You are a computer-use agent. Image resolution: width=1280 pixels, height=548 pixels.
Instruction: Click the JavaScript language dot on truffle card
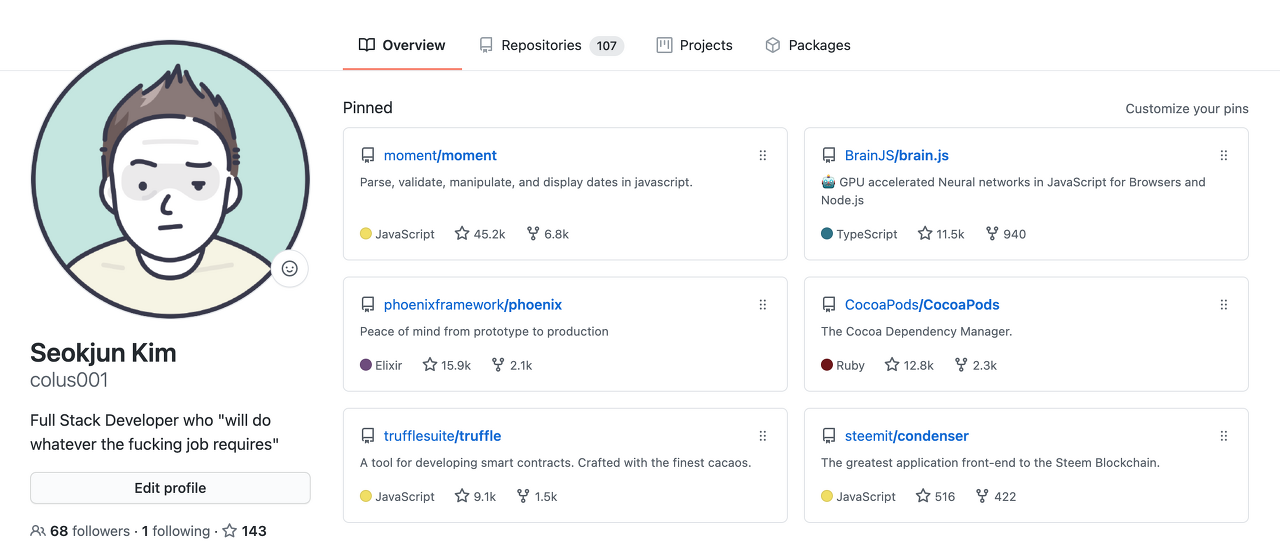366,496
